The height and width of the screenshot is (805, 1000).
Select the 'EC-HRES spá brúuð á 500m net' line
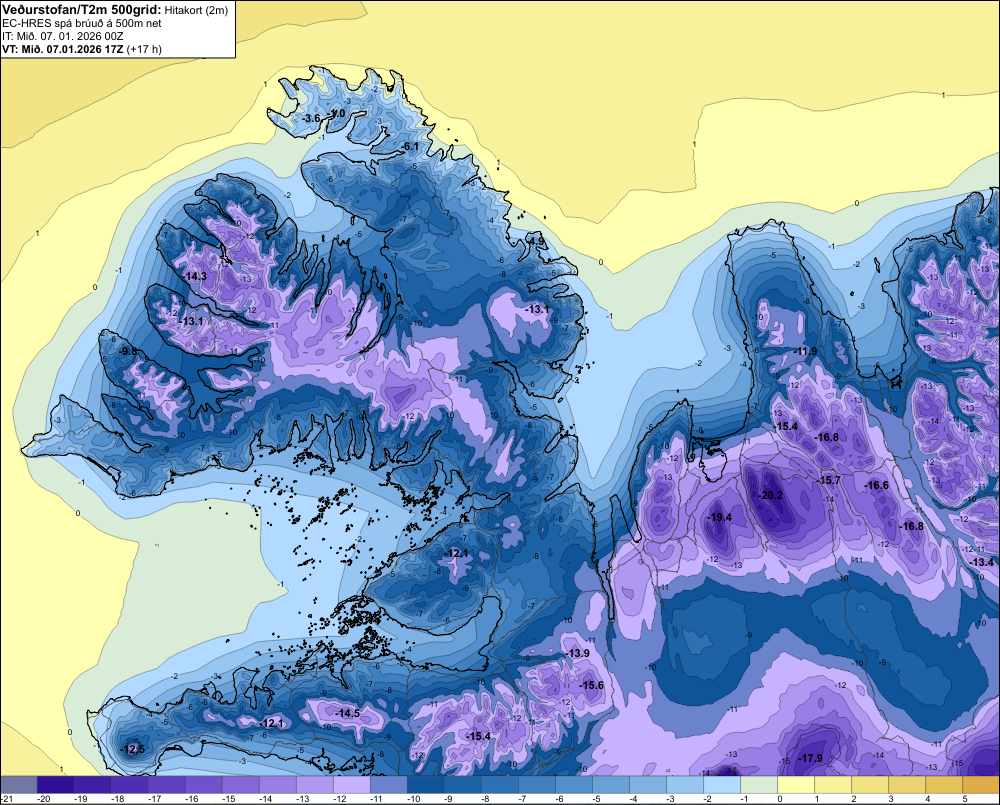pos(82,24)
